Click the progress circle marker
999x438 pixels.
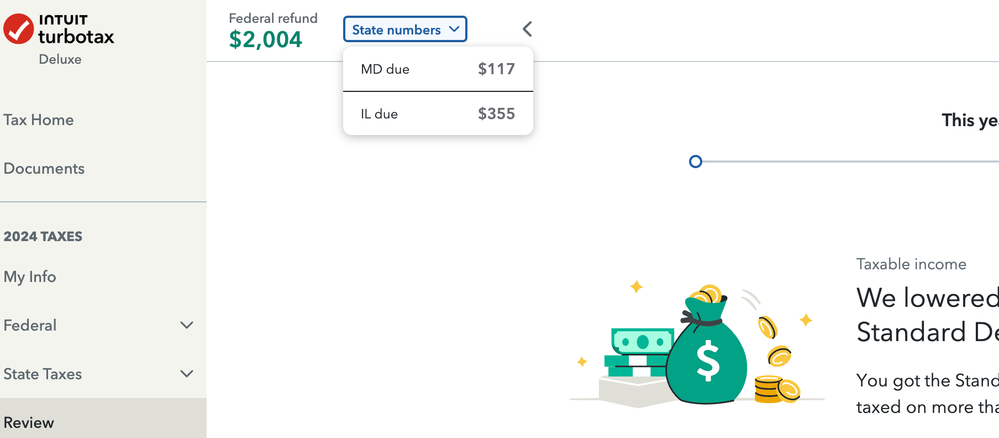pos(696,161)
